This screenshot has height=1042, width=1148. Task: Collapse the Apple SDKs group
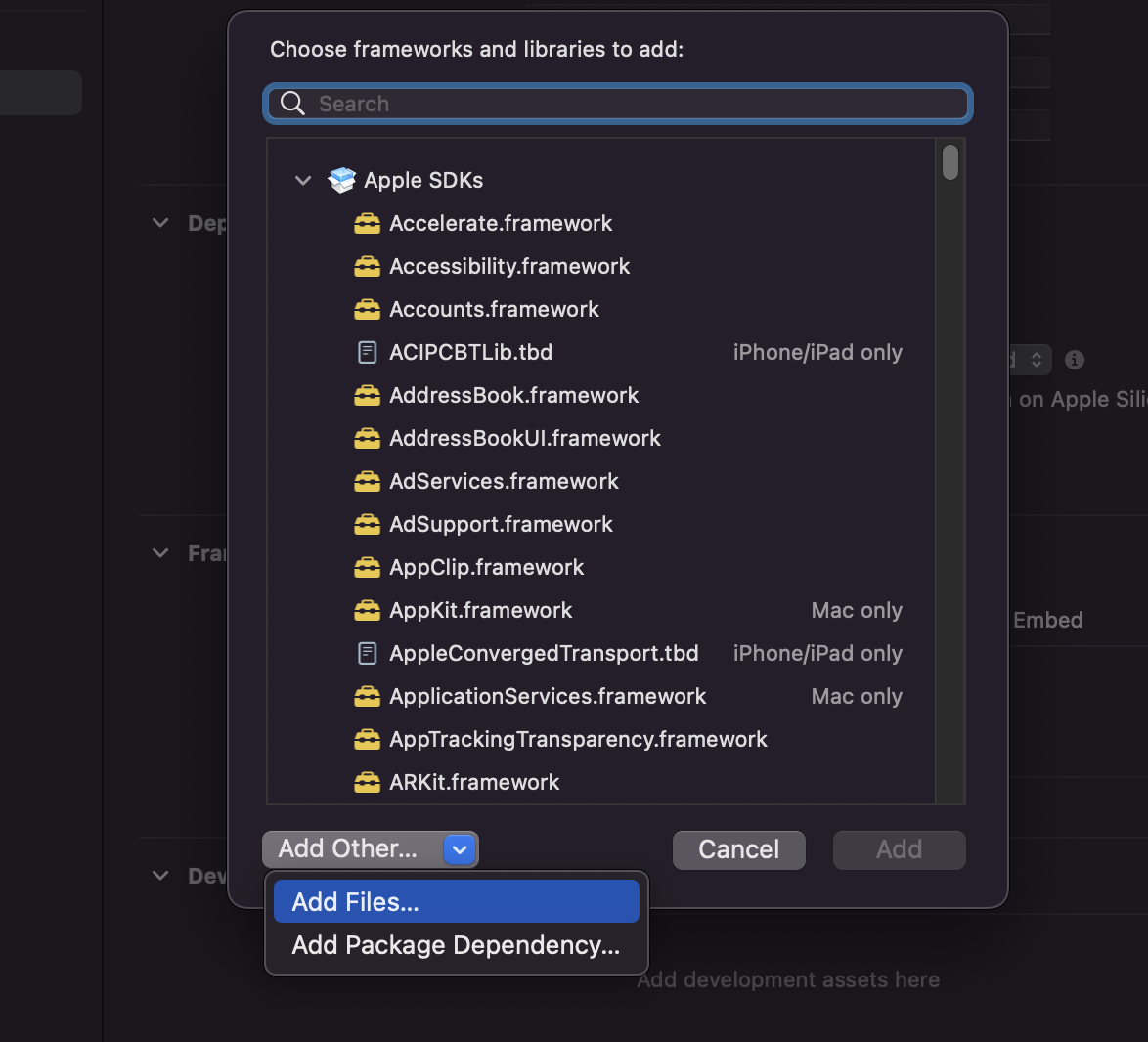point(303,180)
